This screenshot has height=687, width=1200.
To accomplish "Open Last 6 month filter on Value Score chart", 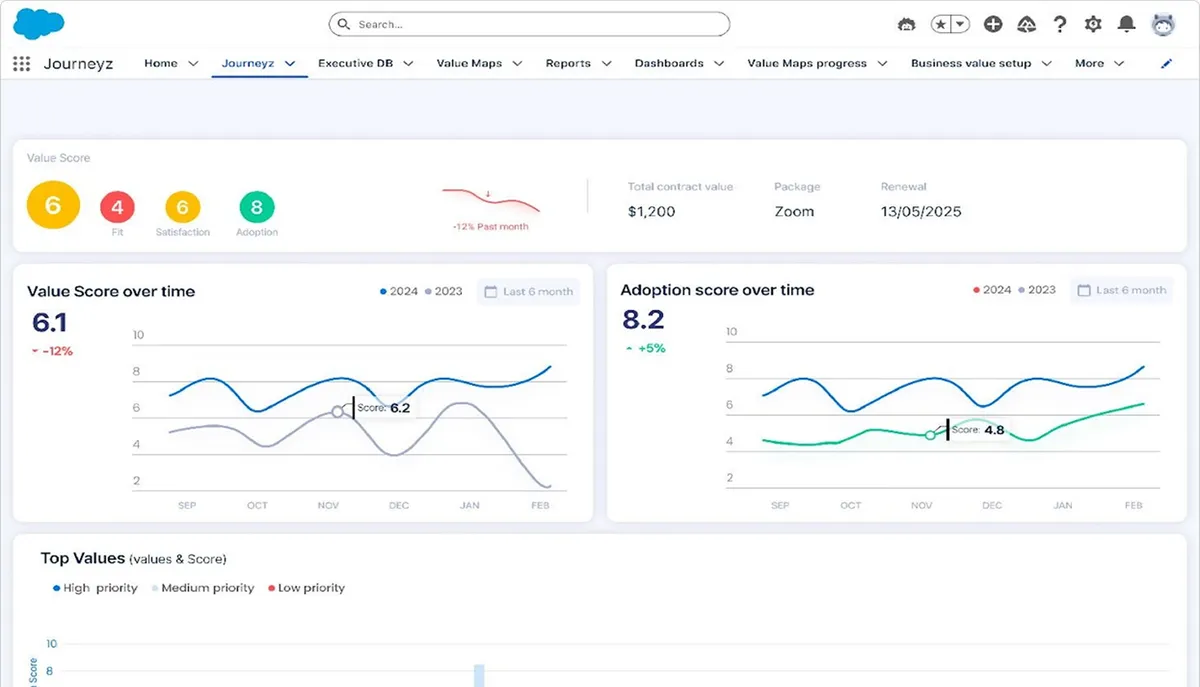I will (x=528, y=292).
